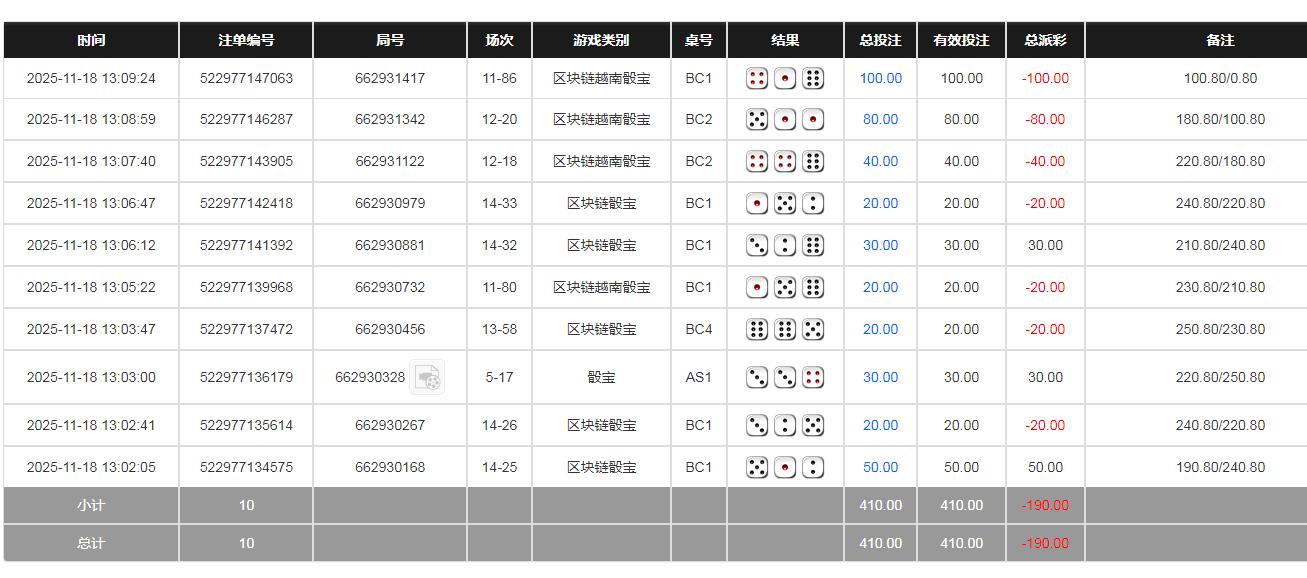Click the middle dice for game 662930979
This screenshot has width=1307, height=578.
pyautogui.click(x=785, y=203)
